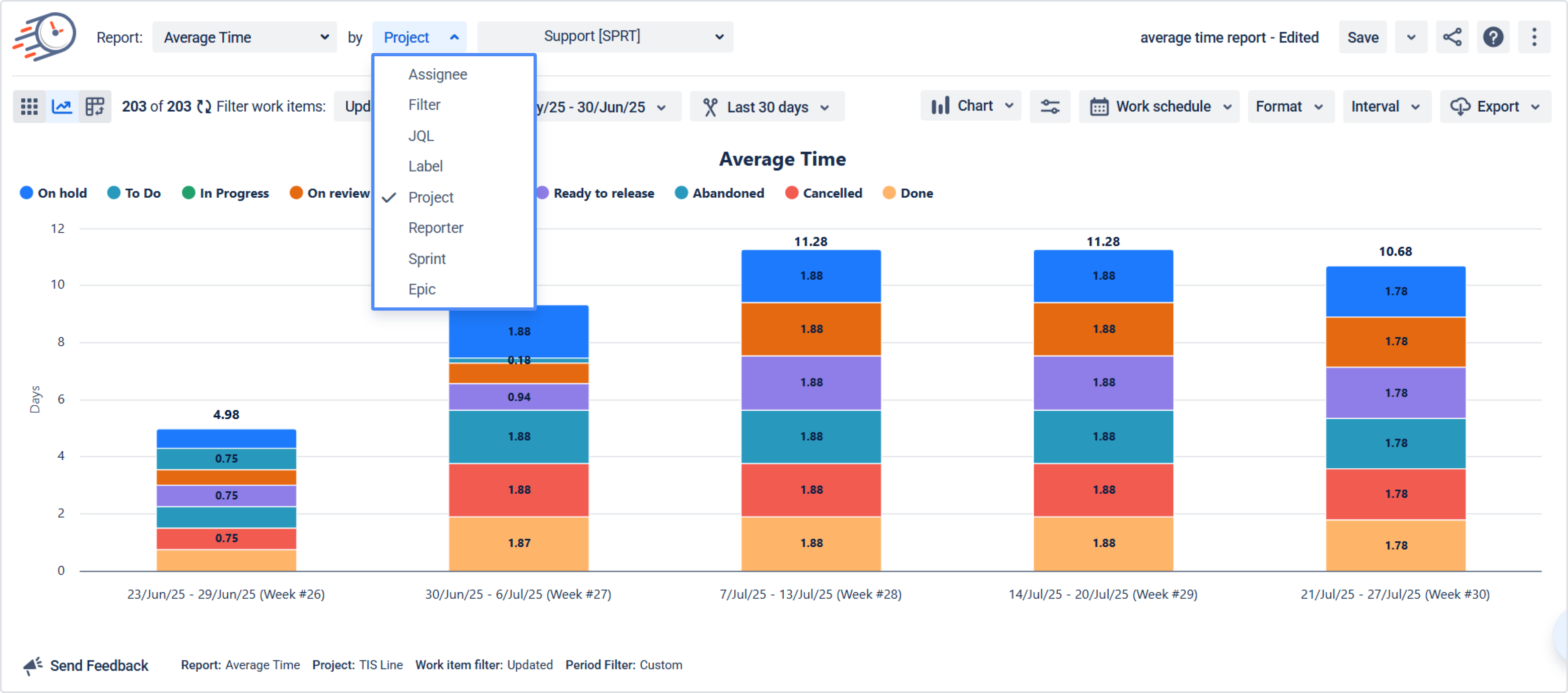Expand the Last 30 days dropdown
The image size is (1568, 693).
click(x=767, y=107)
